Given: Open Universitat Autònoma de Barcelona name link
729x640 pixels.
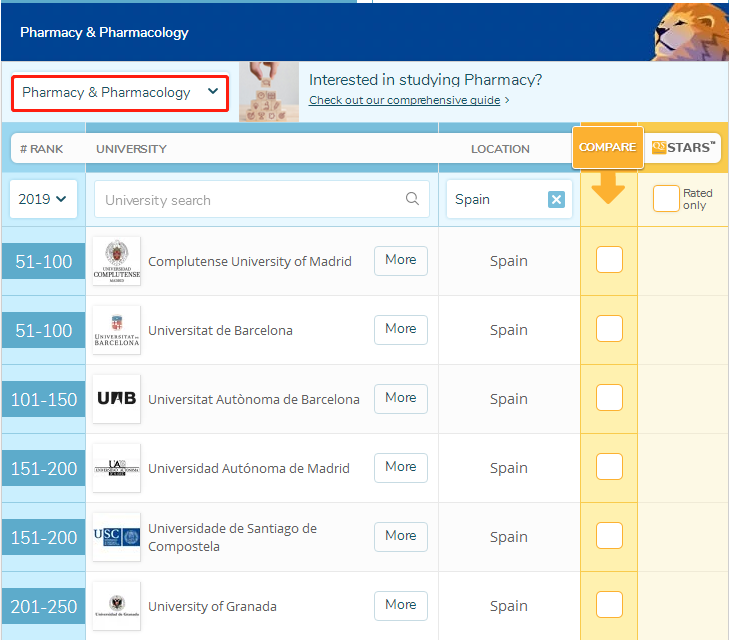Looking at the screenshot, I should [x=254, y=400].
